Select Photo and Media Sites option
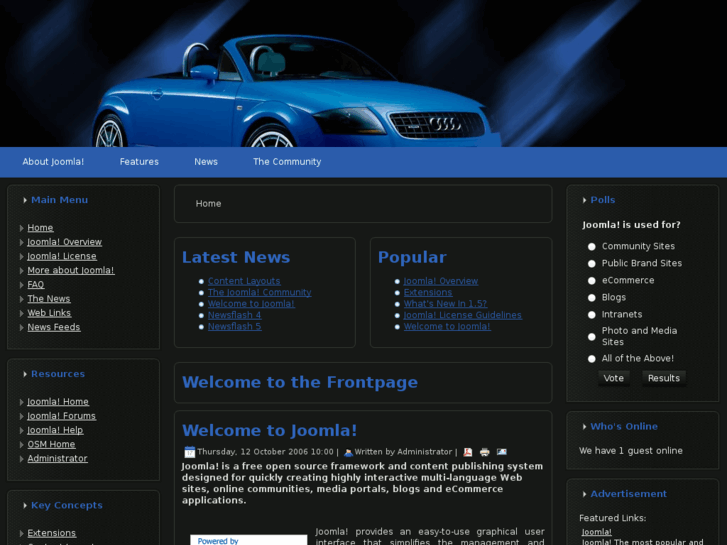 pos(592,337)
